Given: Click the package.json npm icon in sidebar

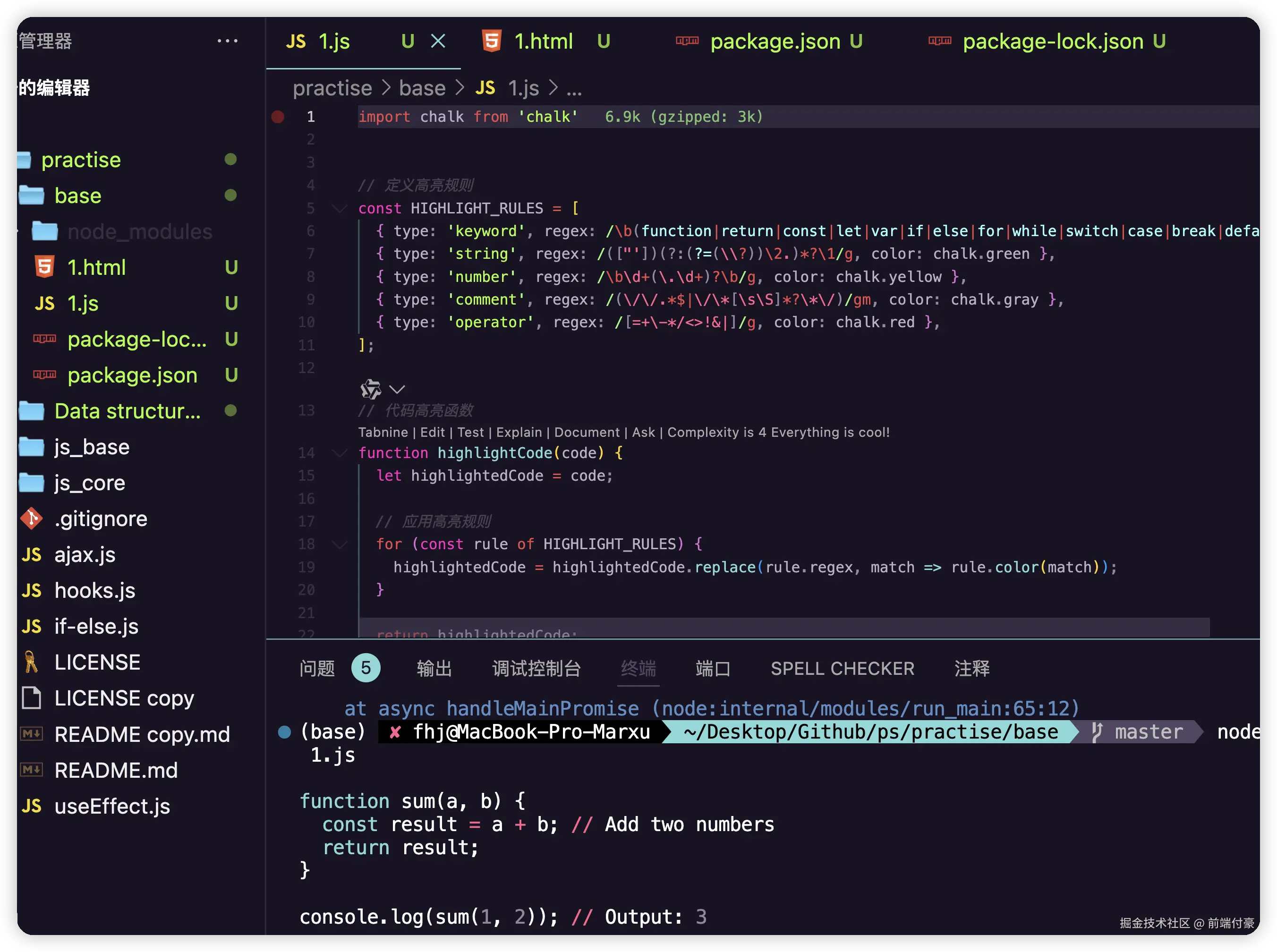Looking at the screenshot, I should [x=44, y=374].
